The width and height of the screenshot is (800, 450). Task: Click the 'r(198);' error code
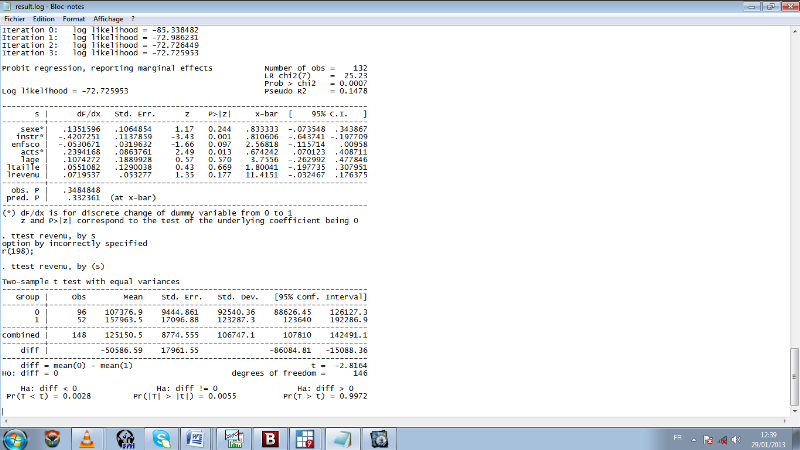click(18, 251)
